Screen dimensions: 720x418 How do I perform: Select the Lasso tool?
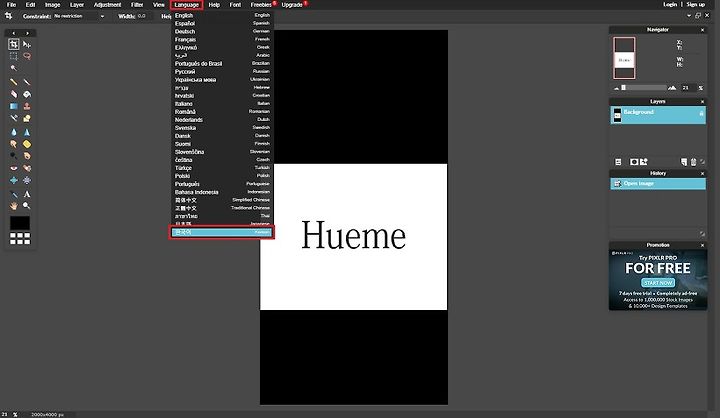[27, 56]
